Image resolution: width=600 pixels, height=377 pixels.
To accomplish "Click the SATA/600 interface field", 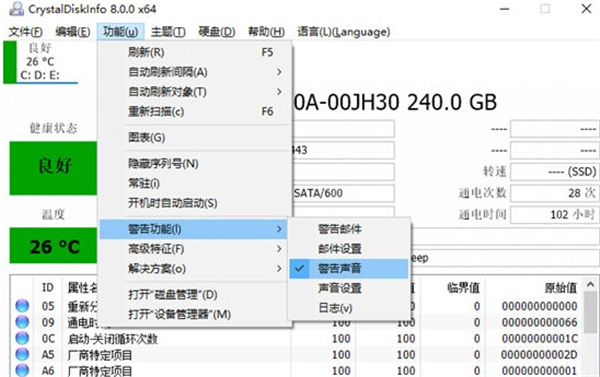I will [344, 193].
